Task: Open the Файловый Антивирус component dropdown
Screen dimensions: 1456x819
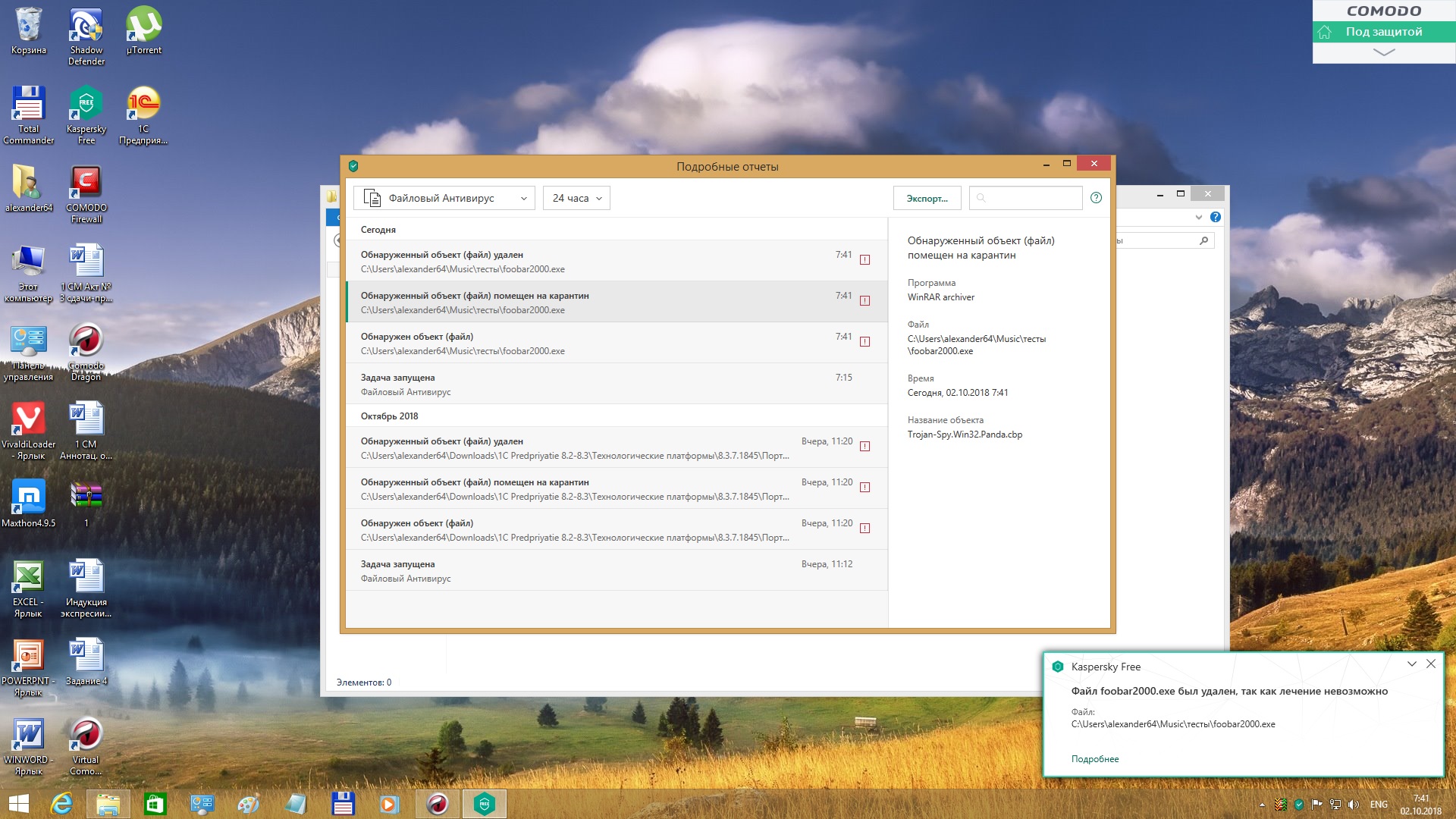Action: 444,198
